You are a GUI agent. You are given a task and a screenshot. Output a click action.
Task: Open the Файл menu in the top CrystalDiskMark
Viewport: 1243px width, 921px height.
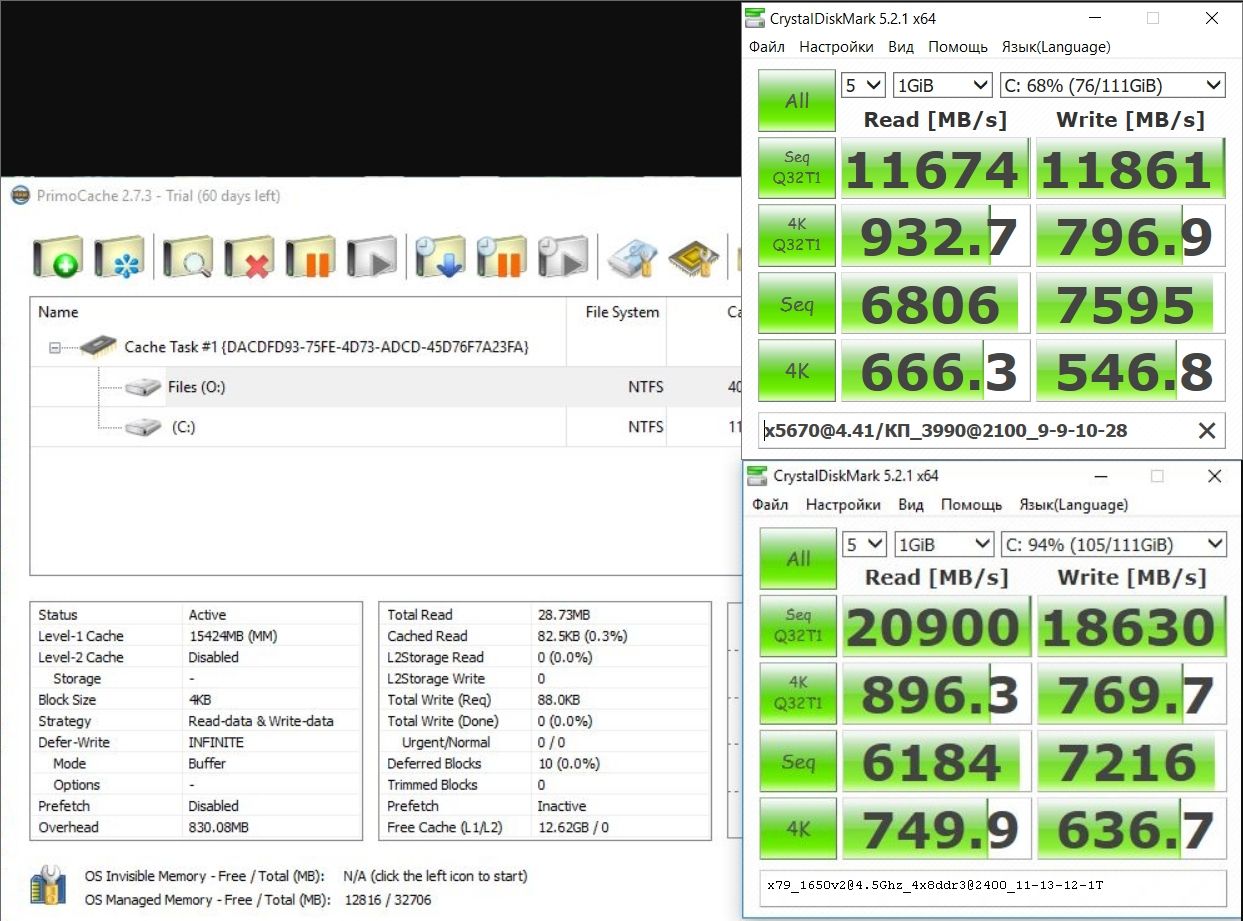[767, 47]
